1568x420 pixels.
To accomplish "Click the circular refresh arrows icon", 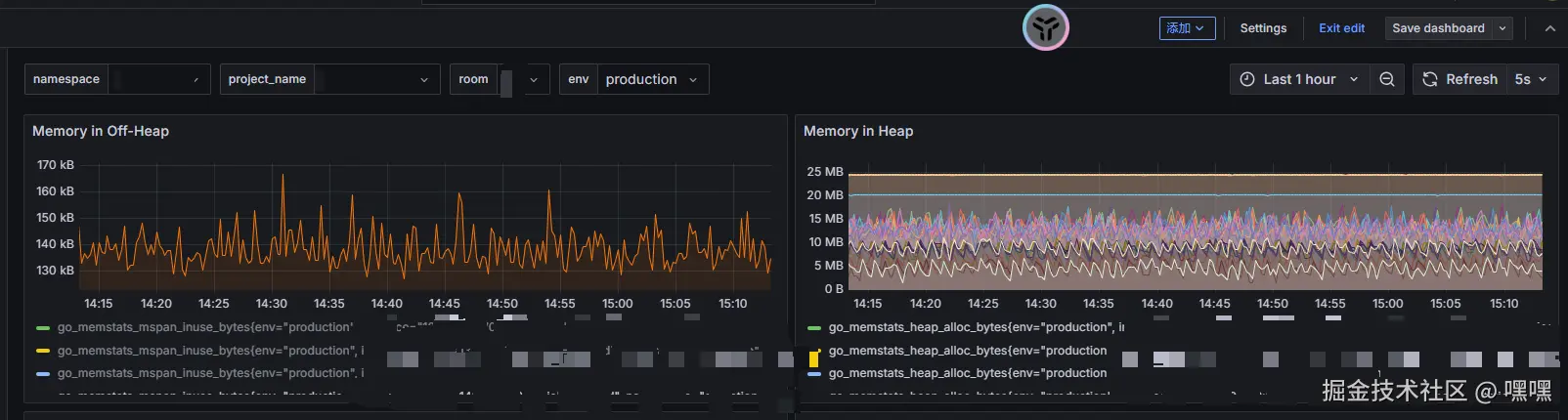I will 1430,79.
